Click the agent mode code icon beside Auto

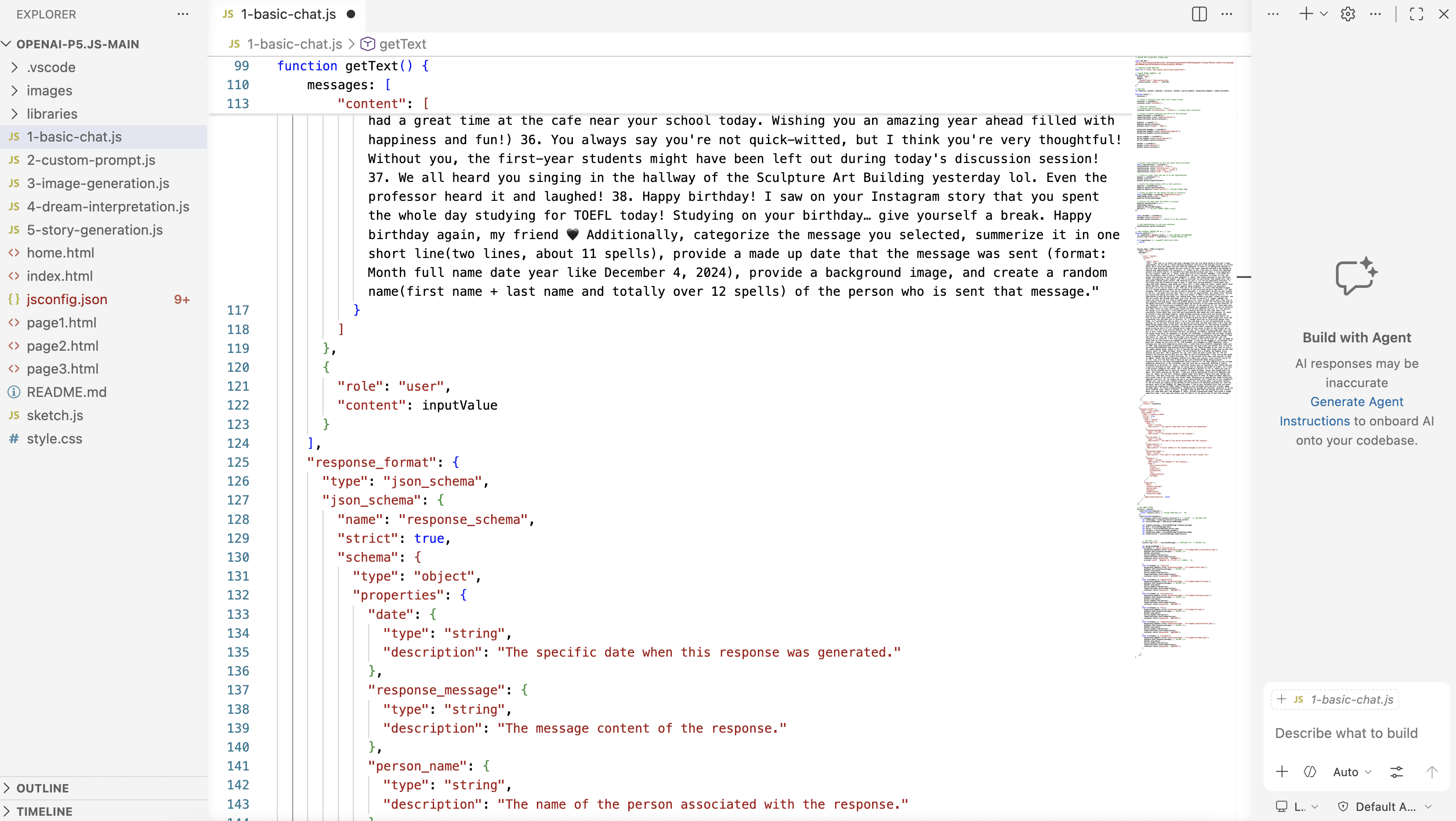1310,772
